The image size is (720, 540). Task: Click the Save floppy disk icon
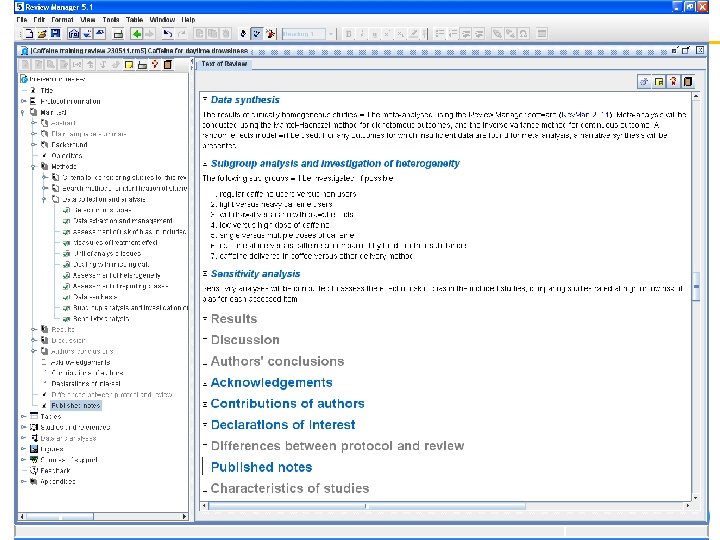point(55,34)
